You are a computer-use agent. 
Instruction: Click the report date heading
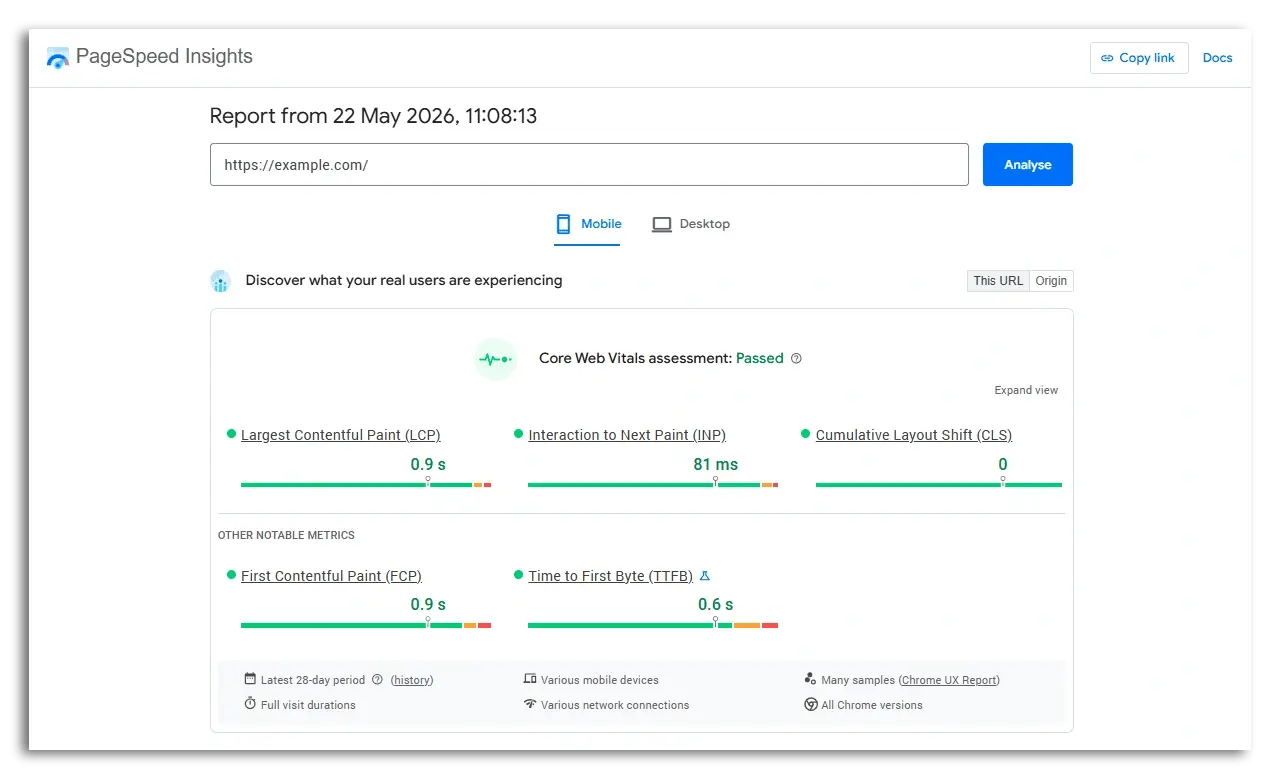(x=373, y=116)
